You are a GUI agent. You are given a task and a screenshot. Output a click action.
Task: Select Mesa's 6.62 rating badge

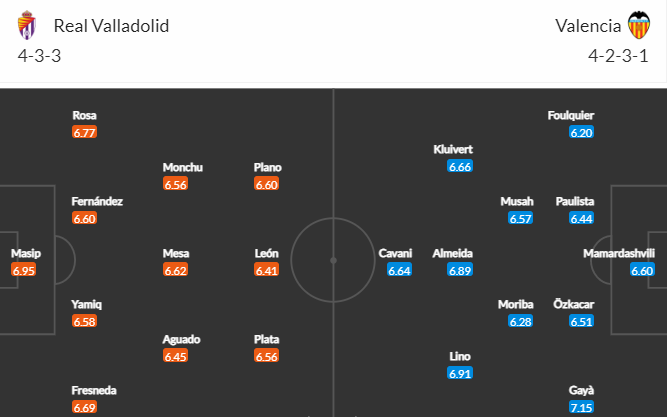click(x=175, y=270)
